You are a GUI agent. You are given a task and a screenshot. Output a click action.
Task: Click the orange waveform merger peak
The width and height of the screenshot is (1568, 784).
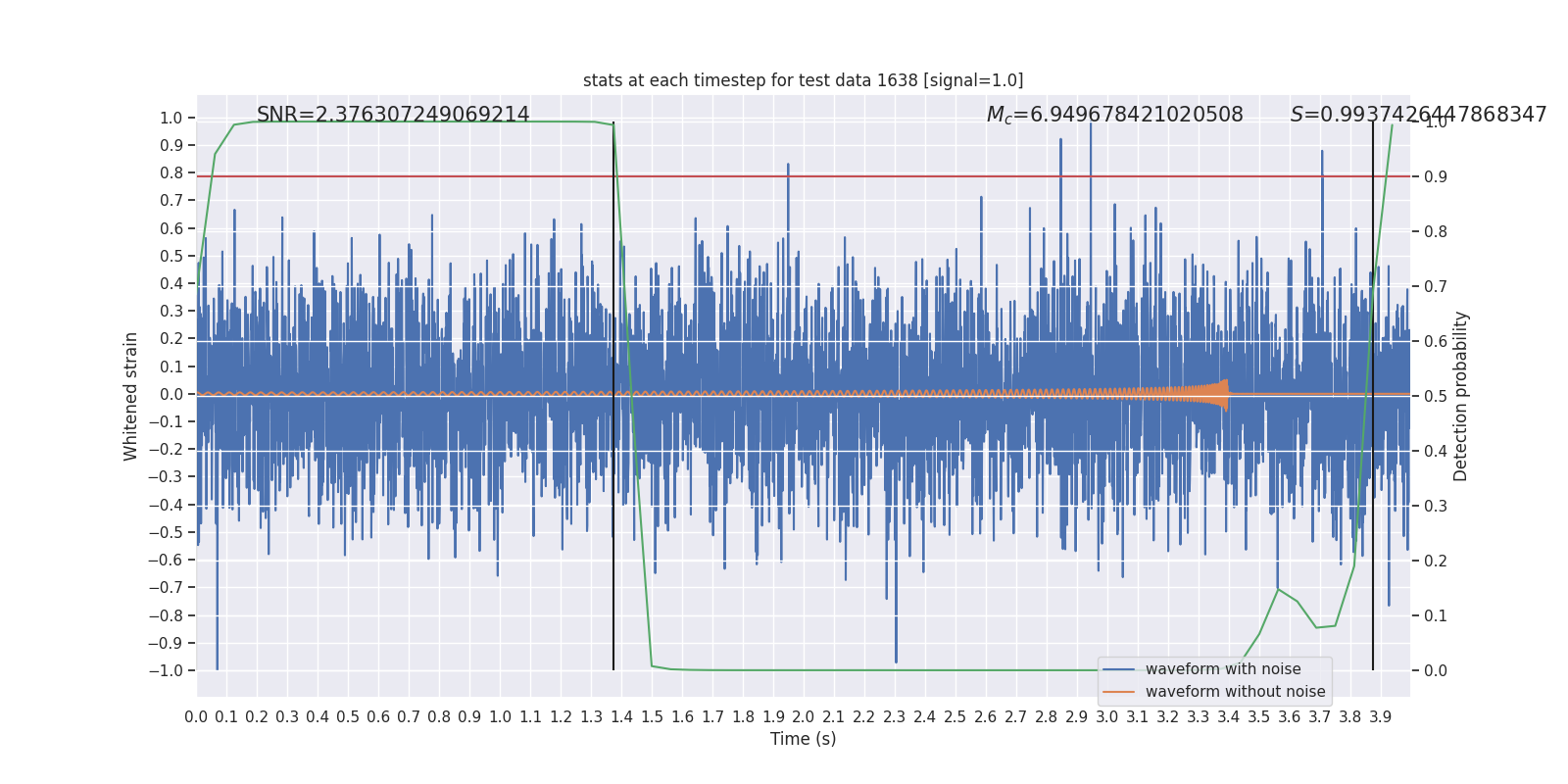pos(1225,395)
